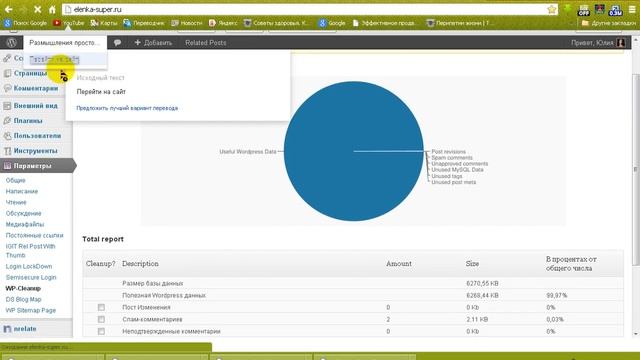Click the Внешний вид appearance icon

7,106
